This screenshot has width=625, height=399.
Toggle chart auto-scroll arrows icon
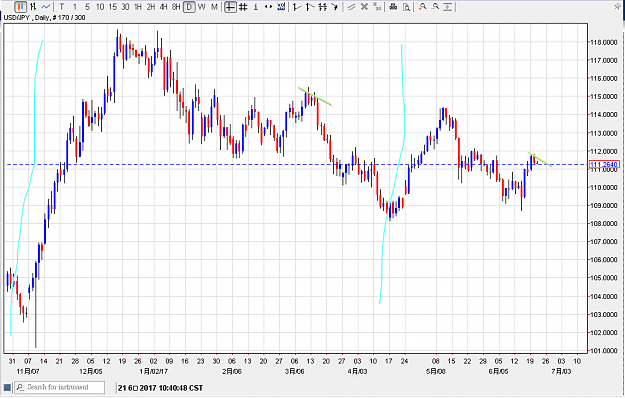(269, 7)
